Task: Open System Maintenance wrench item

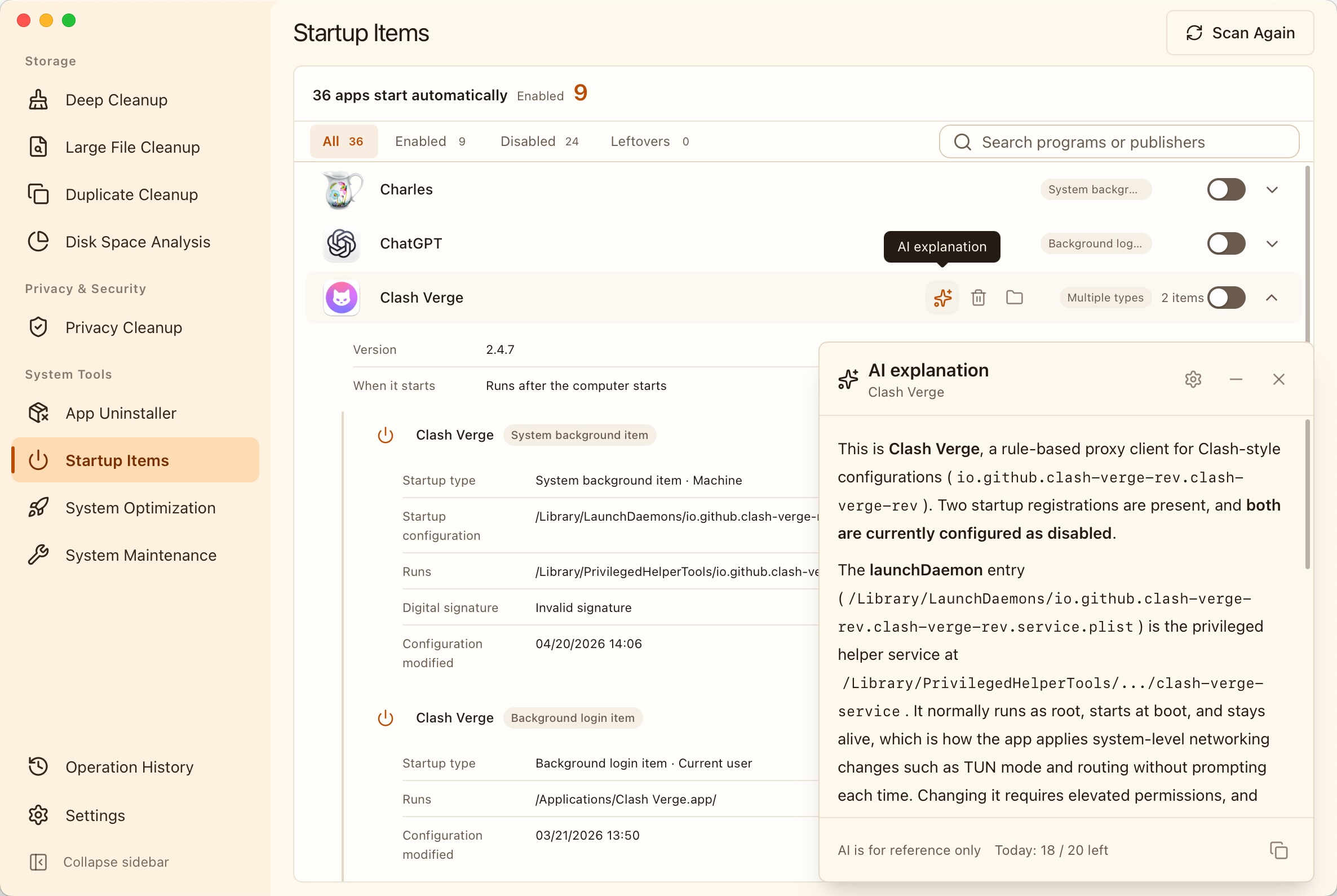Action: (x=135, y=555)
